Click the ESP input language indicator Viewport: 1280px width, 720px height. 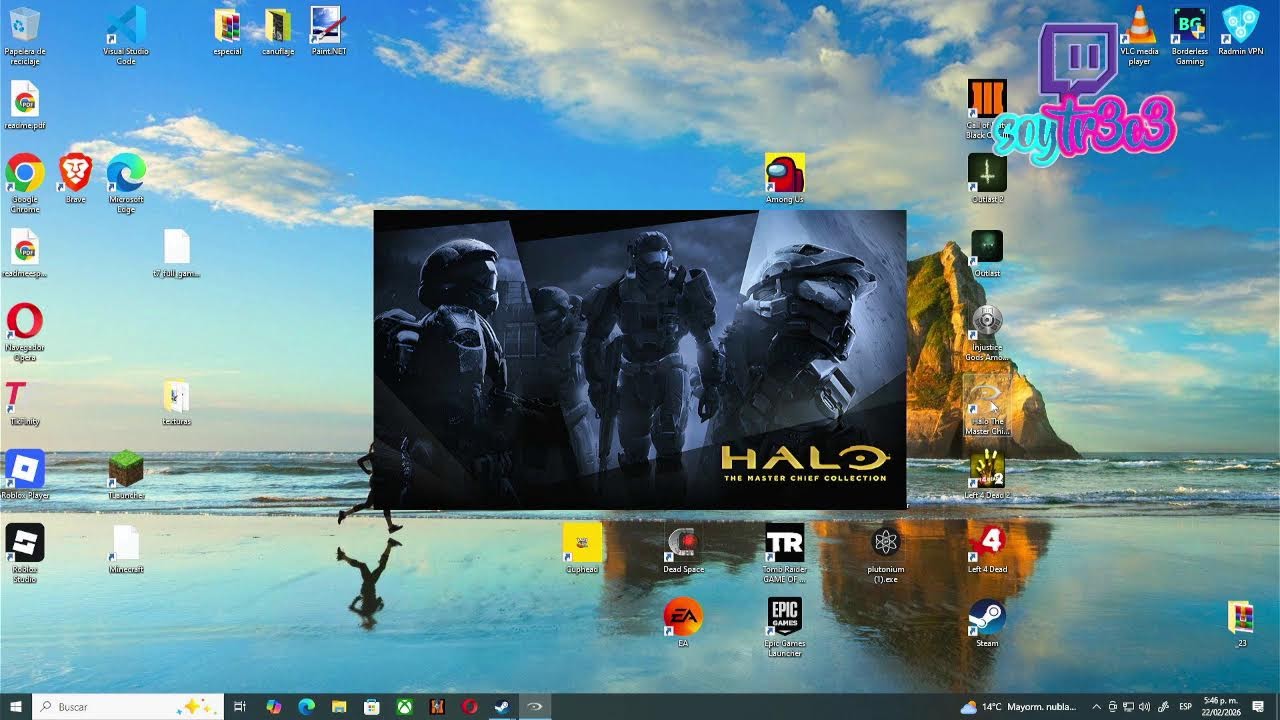click(x=1186, y=707)
